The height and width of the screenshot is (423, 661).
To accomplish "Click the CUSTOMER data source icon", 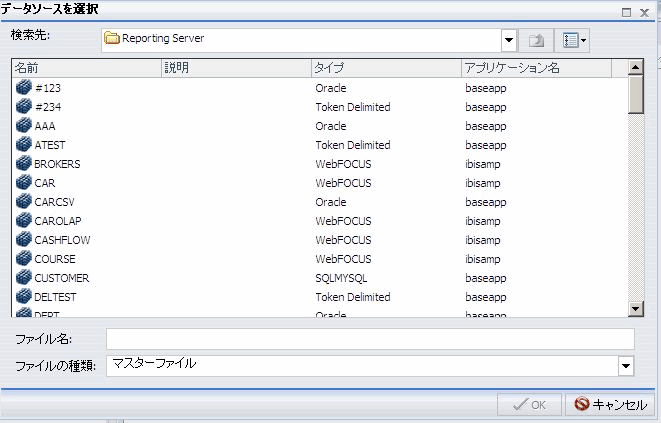I will (x=24, y=278).
